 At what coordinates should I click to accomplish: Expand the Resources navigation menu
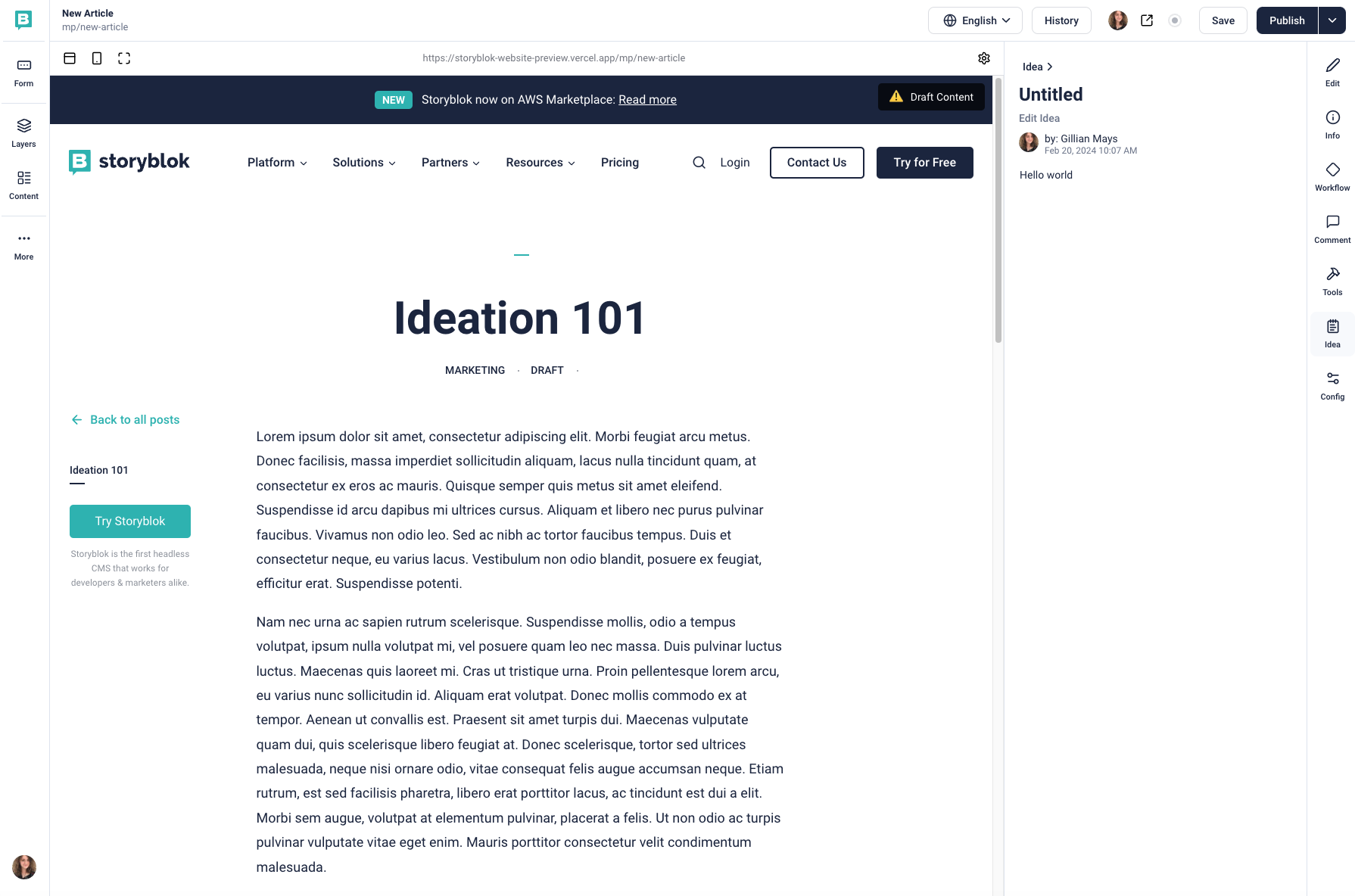pos(540,163)
